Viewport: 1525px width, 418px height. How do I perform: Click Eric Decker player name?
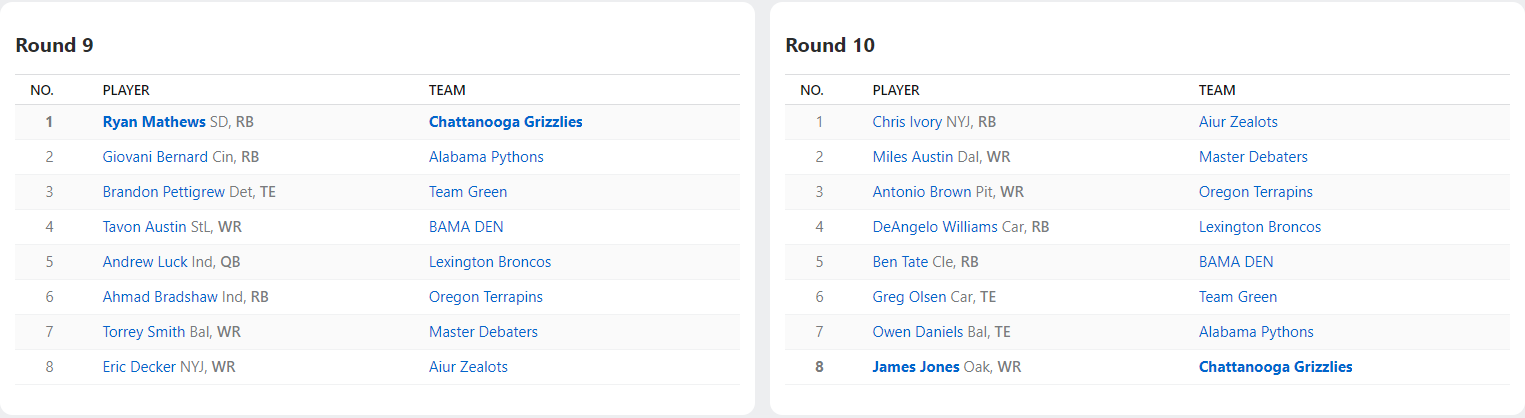(x=139, y=367)
